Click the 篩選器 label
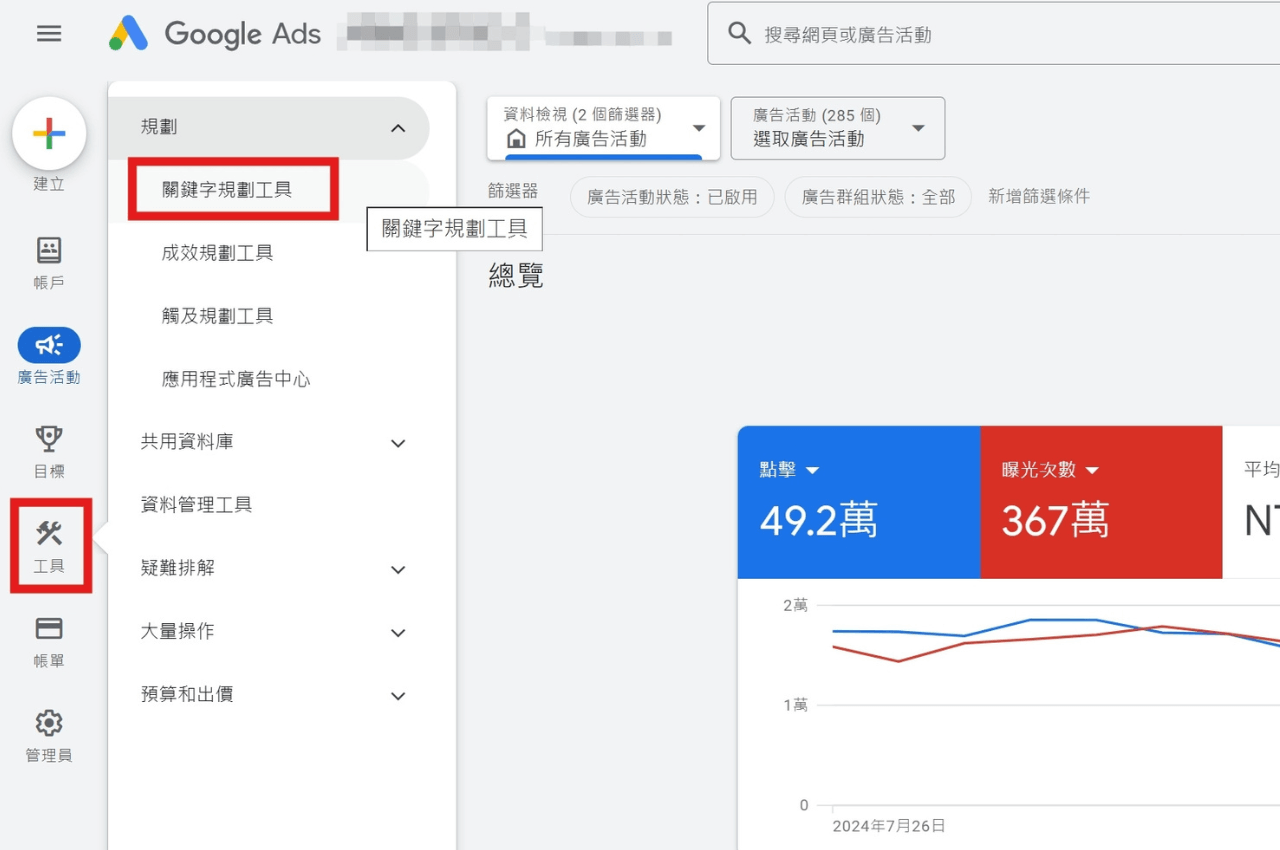 [513, 191]
